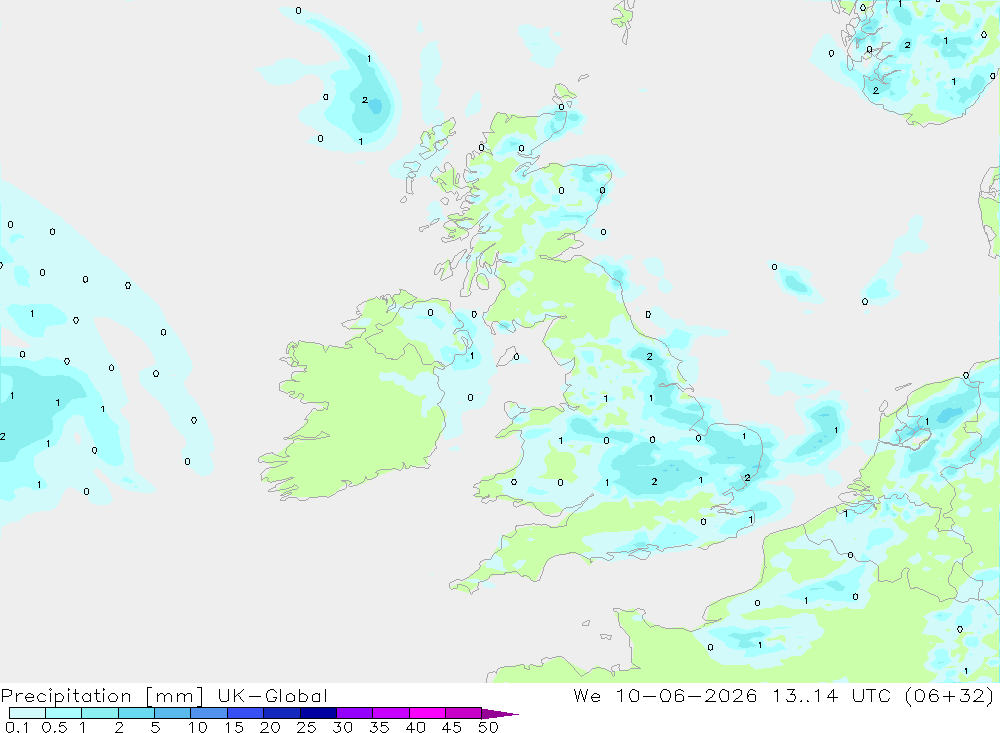Choose the 2–5 mm legend color swatch
This screenshot has height=733, width=1000.
pyautogui.click(x=136, y=713)
